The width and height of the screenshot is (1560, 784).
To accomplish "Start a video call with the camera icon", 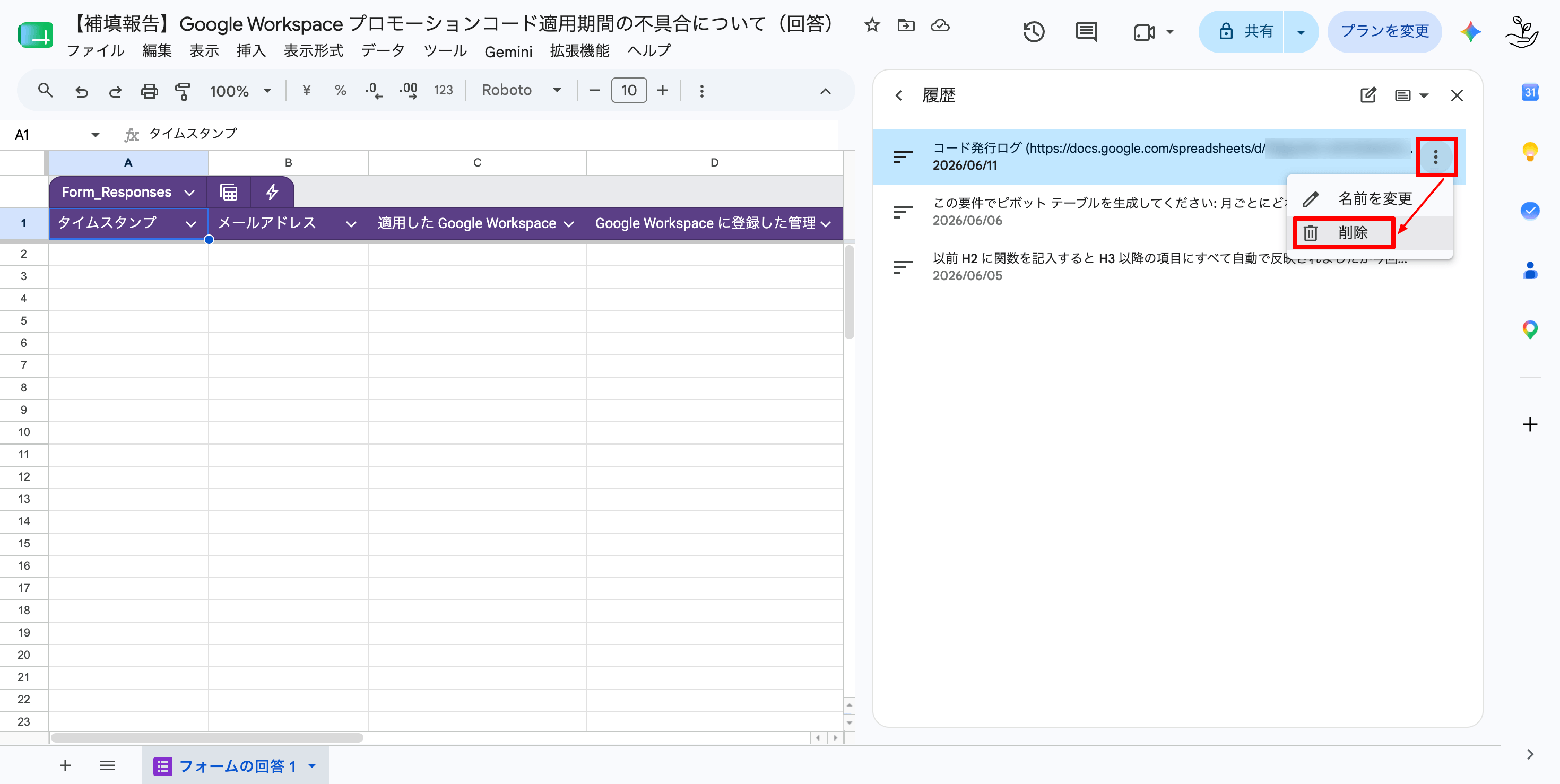I will tap(1144, 31).
